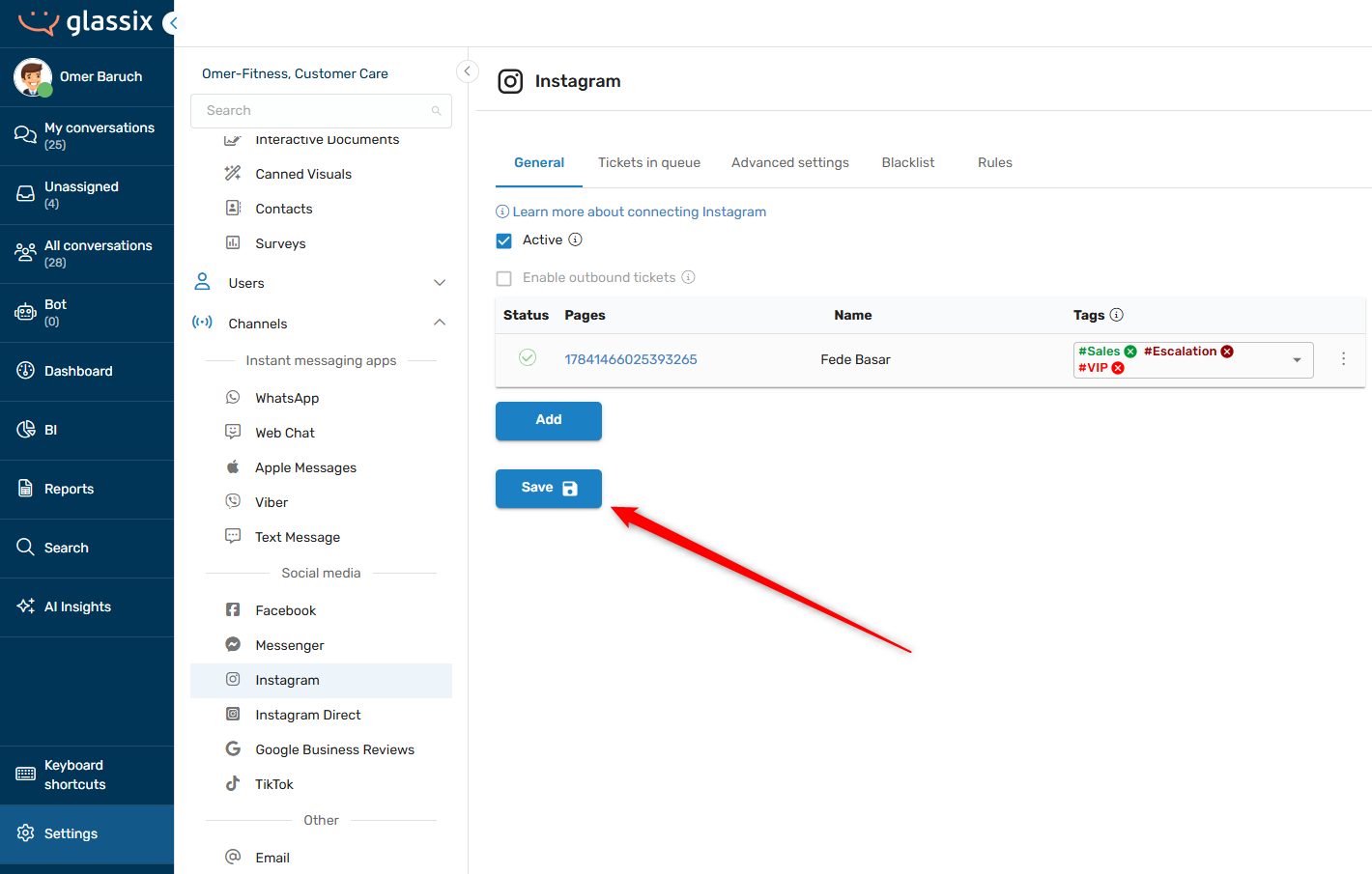Open My conversations chat icon
This screenshot has width=1372, height=874.
25,135
